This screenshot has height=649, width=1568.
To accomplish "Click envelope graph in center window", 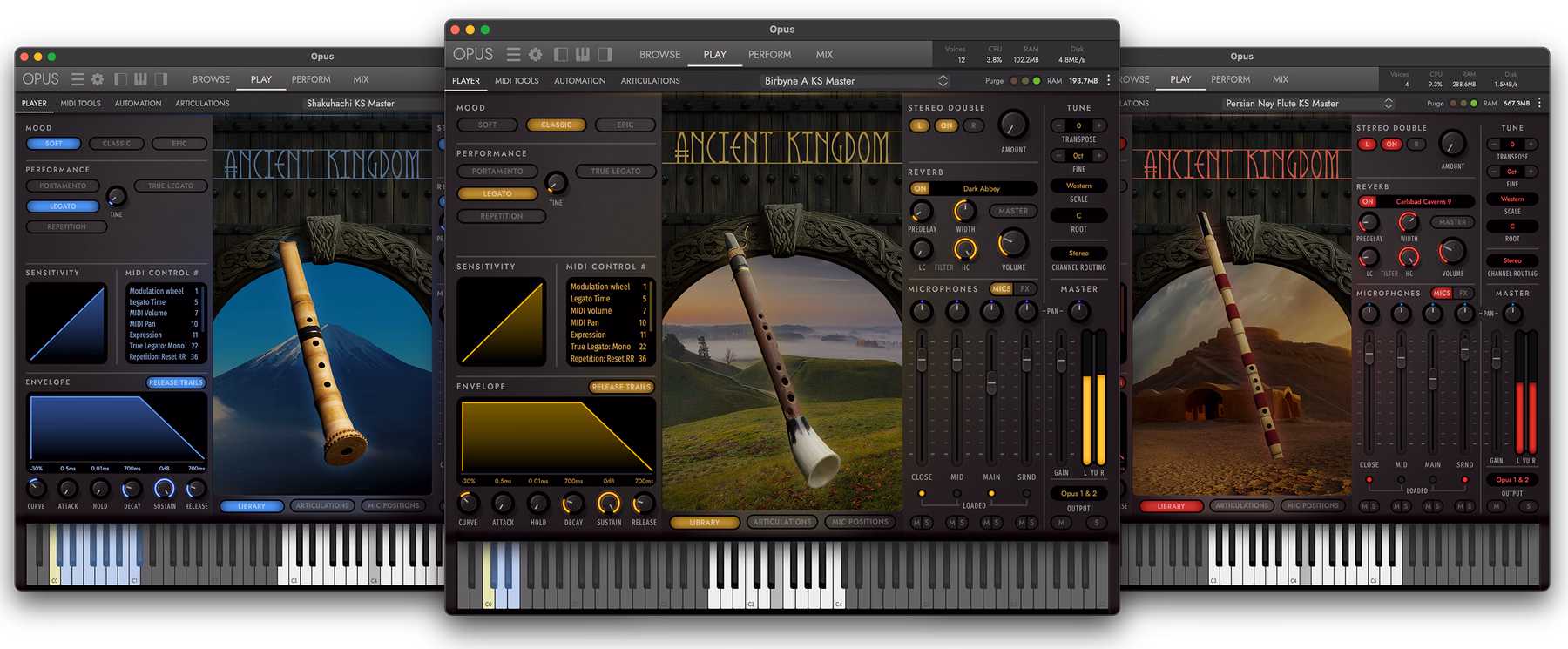I will [x=557, y=436].
